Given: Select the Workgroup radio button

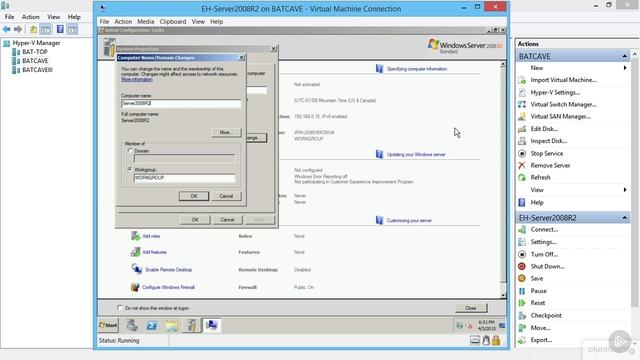Looking at the screenshot, I should click(x=130, y=169).
